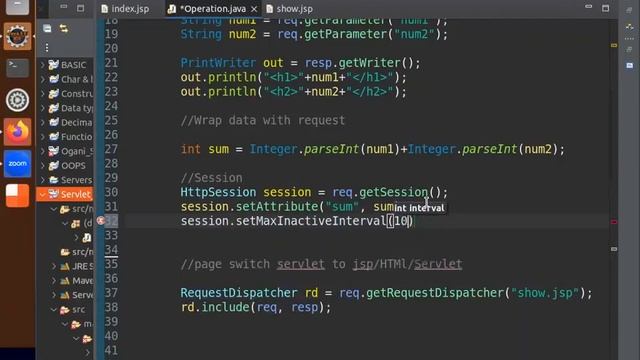Open the Terminal icon in the dock

[18, 68]
